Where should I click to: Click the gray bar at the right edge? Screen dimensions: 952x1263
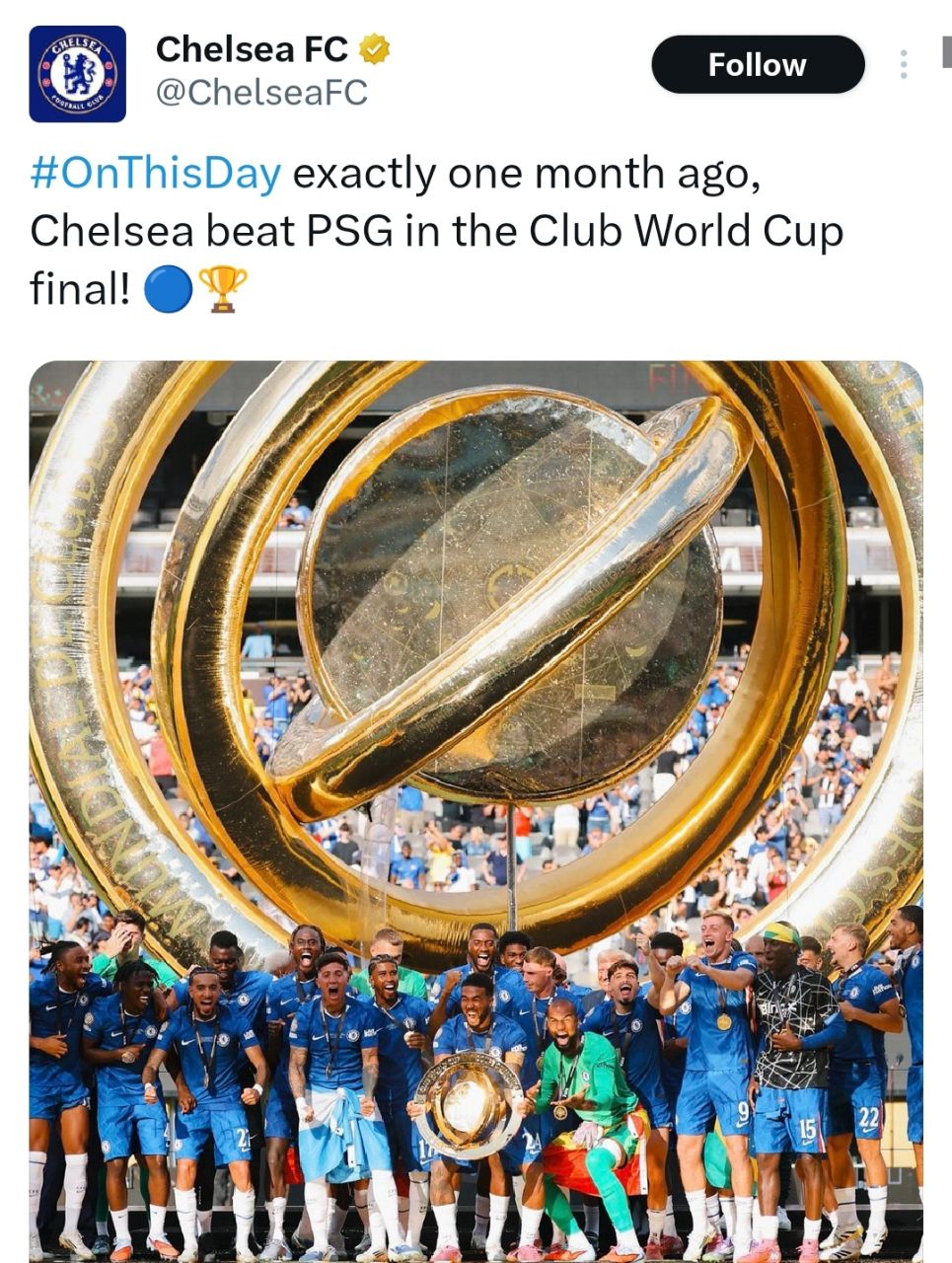[x=946, y=49]
